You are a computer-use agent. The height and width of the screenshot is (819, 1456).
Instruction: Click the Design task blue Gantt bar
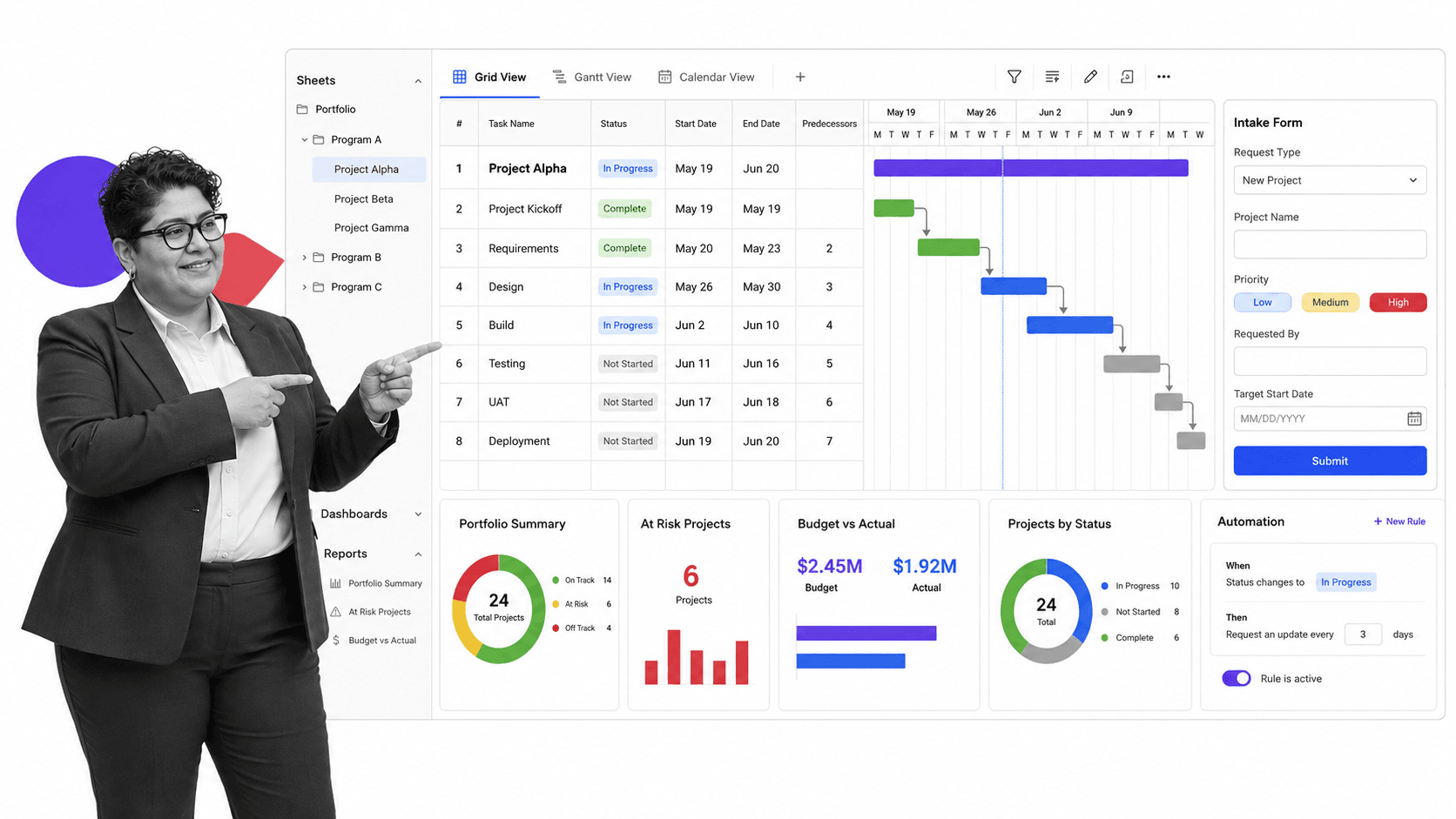click(1014, 286)
